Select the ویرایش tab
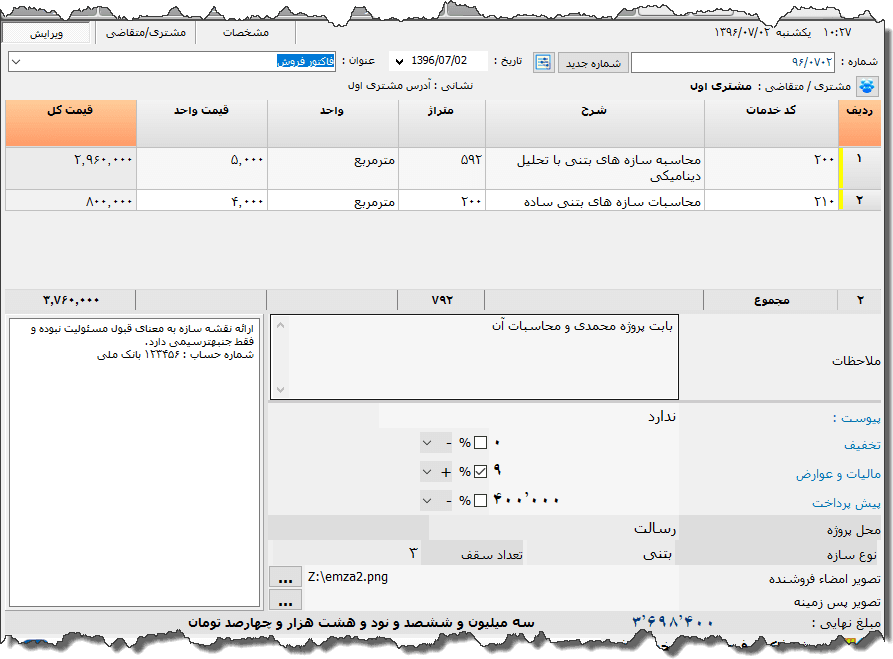The height and width of the screenshot is (659, 893). (x=45, y=32)
